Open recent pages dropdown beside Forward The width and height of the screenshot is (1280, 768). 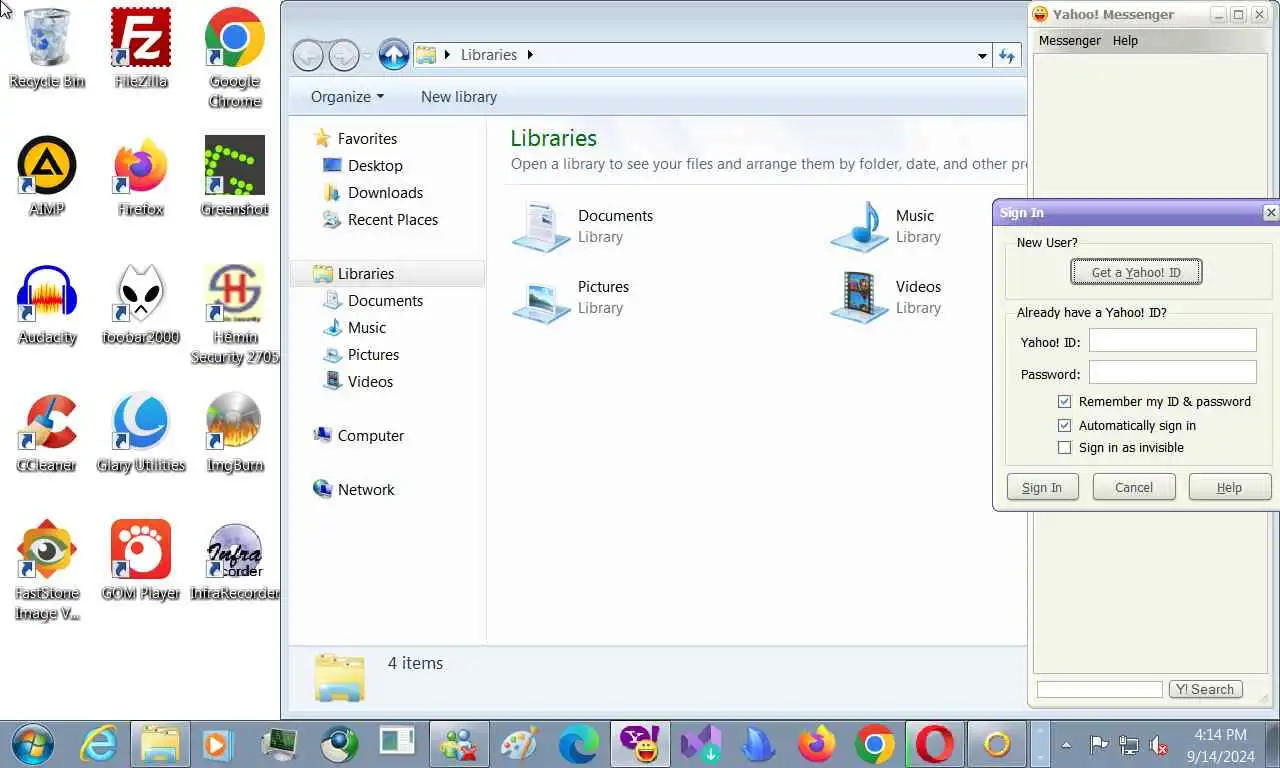367,55
